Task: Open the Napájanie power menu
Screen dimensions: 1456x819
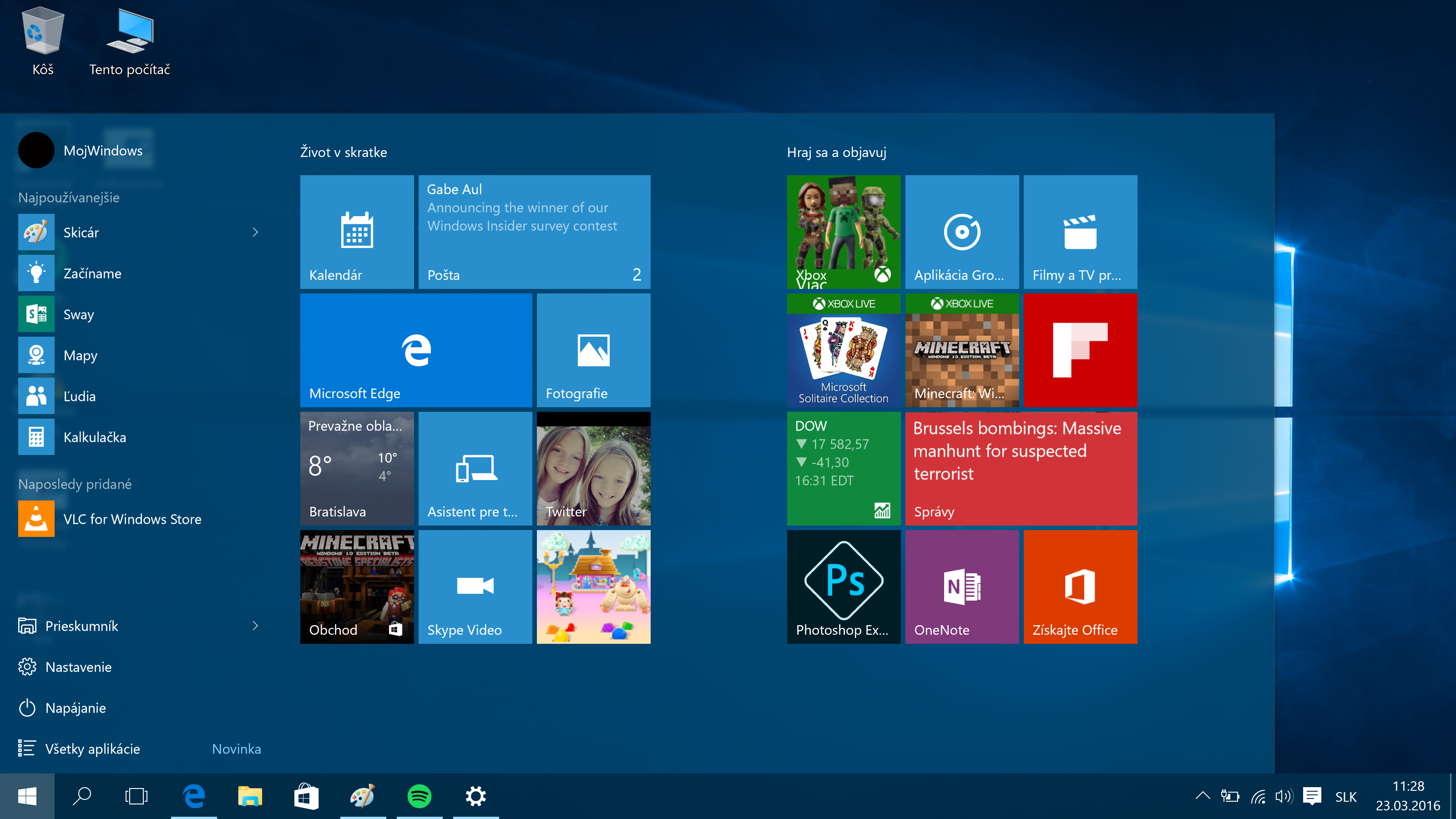Action: [x=142, y=708]
